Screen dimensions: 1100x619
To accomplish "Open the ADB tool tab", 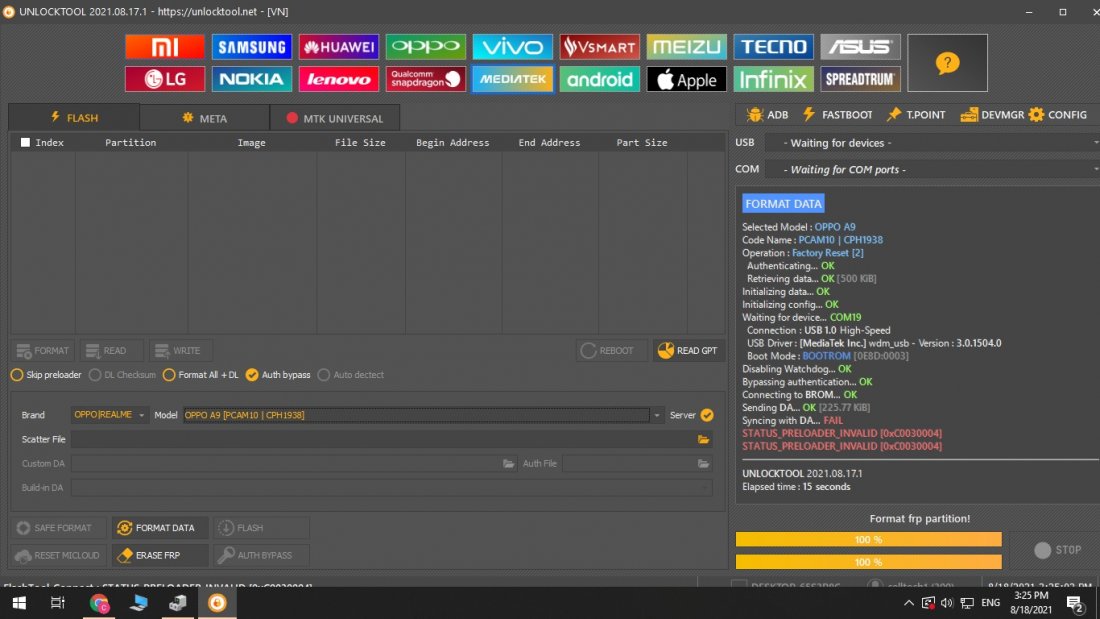I will pos(767,114).
